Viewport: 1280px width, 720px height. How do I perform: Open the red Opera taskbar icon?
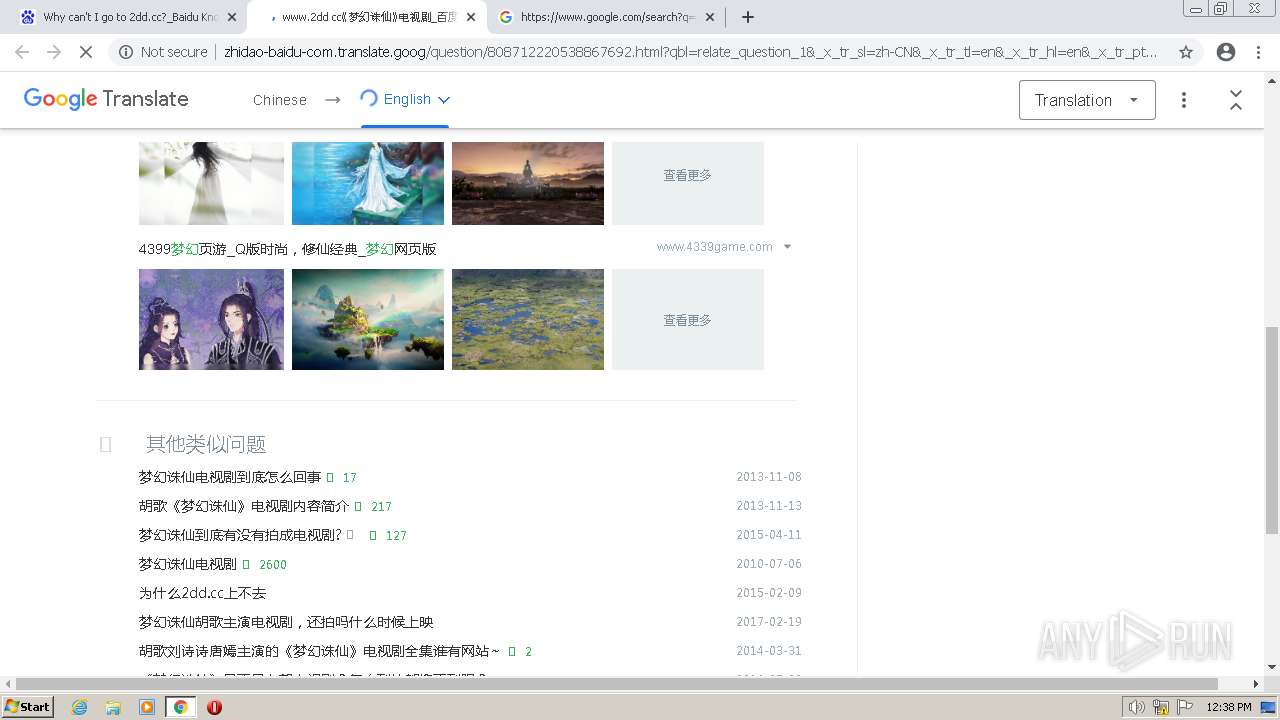click(x=214, y=707)
